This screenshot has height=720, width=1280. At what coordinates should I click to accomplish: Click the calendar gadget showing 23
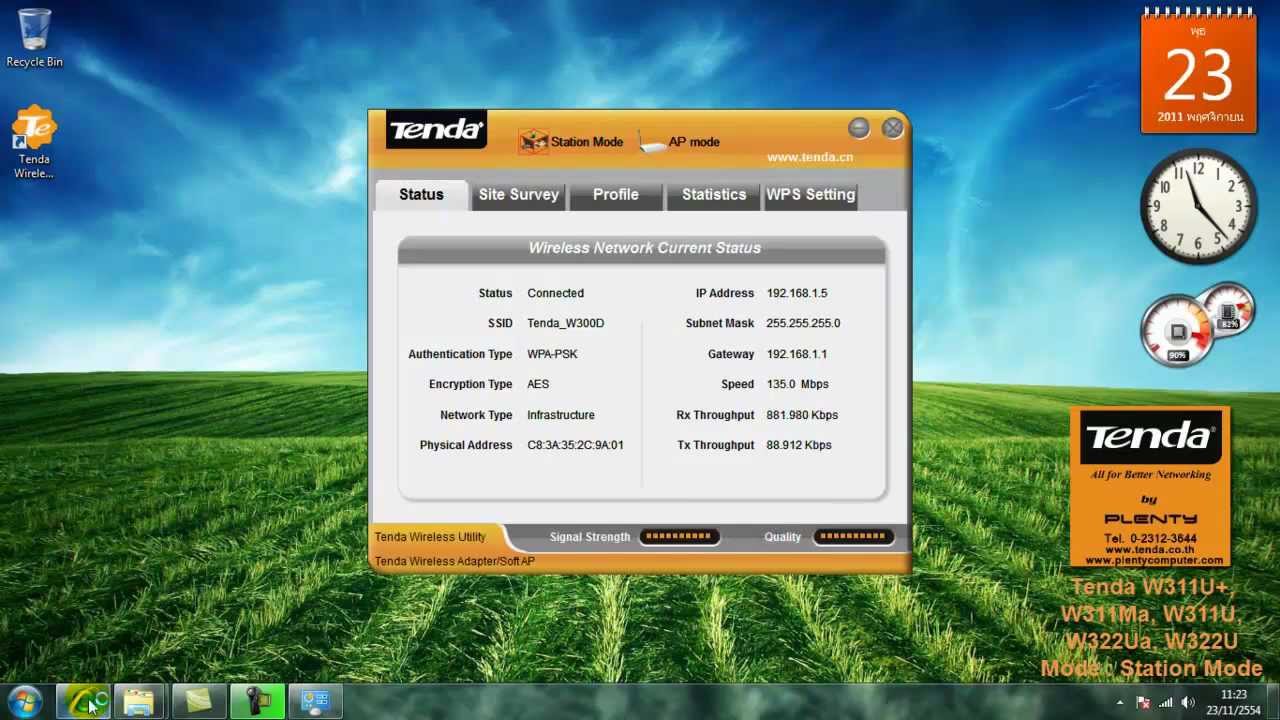tap(1199, 70)
